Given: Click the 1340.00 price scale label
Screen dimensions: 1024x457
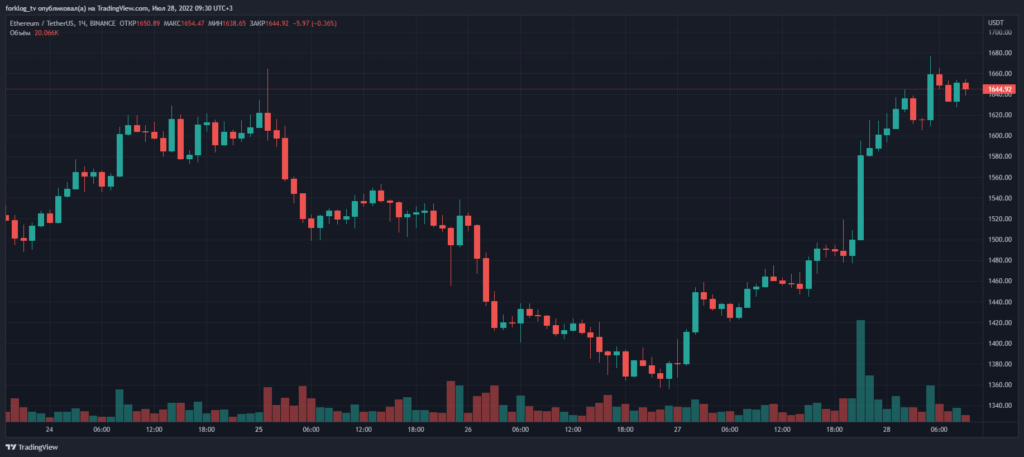Looking at the screenshot, I should pos(999,406).
